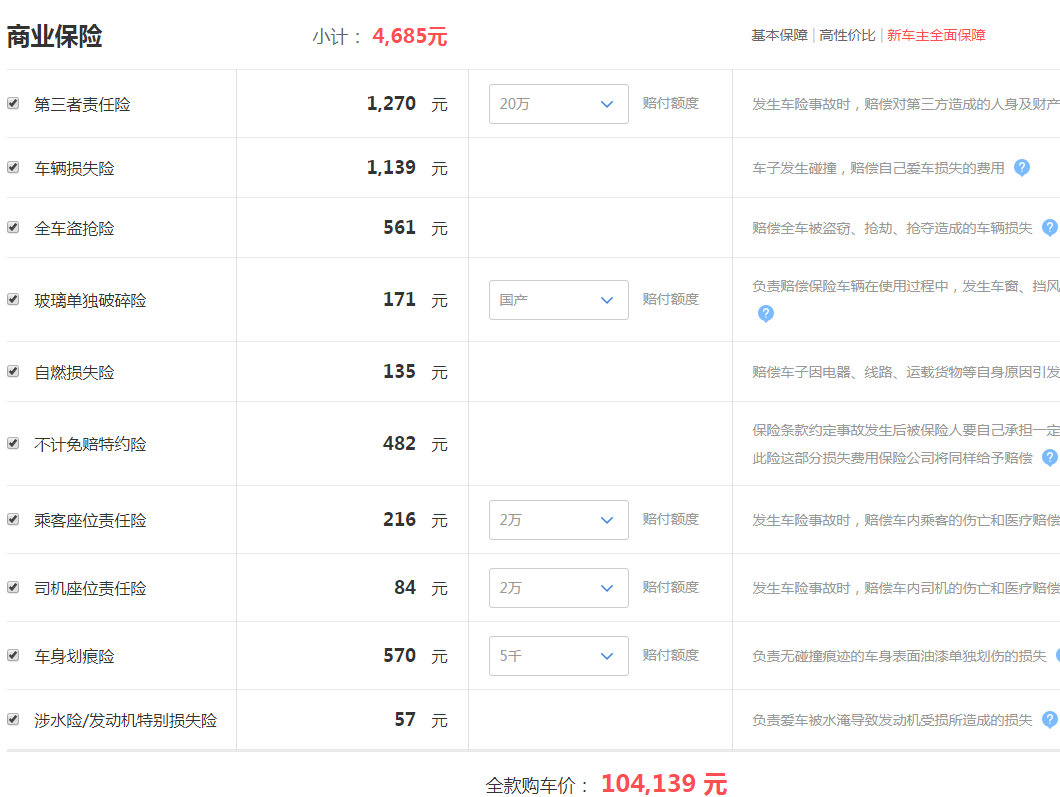Click 1,139 premium value

(391, 167)
